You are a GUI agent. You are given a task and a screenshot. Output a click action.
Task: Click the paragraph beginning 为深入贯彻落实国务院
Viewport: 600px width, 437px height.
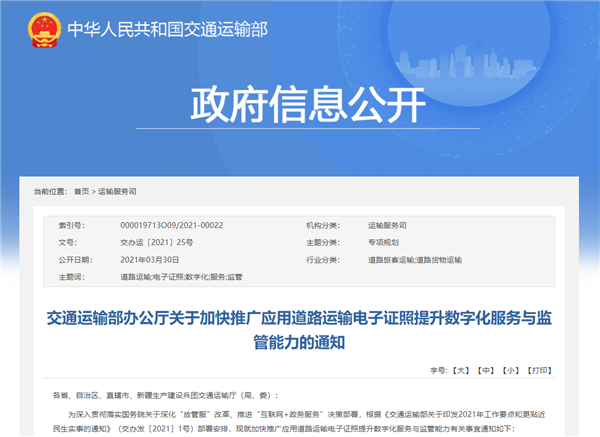(x=299, y=421)
